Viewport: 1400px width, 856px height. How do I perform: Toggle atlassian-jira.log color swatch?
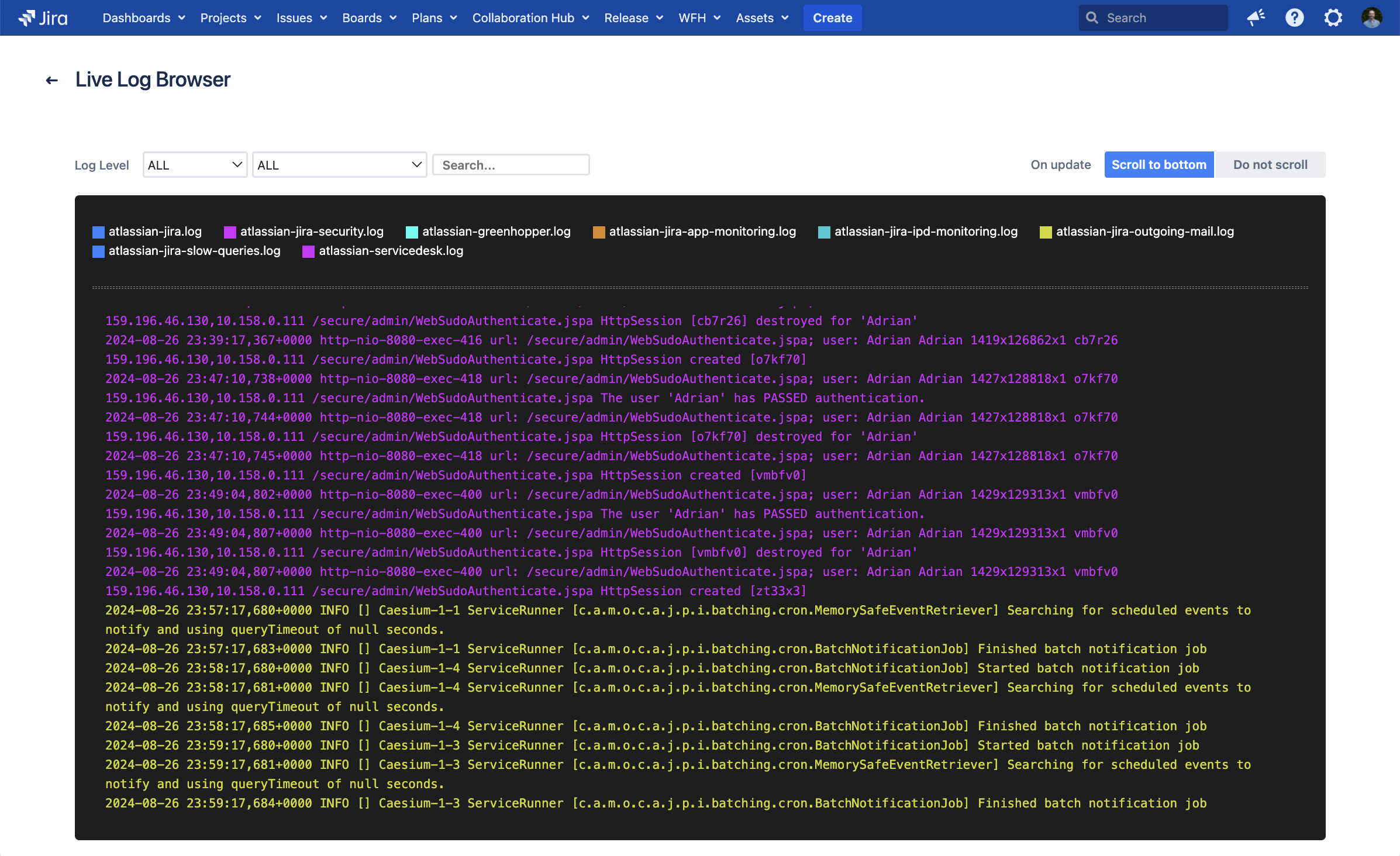[98, 232]
